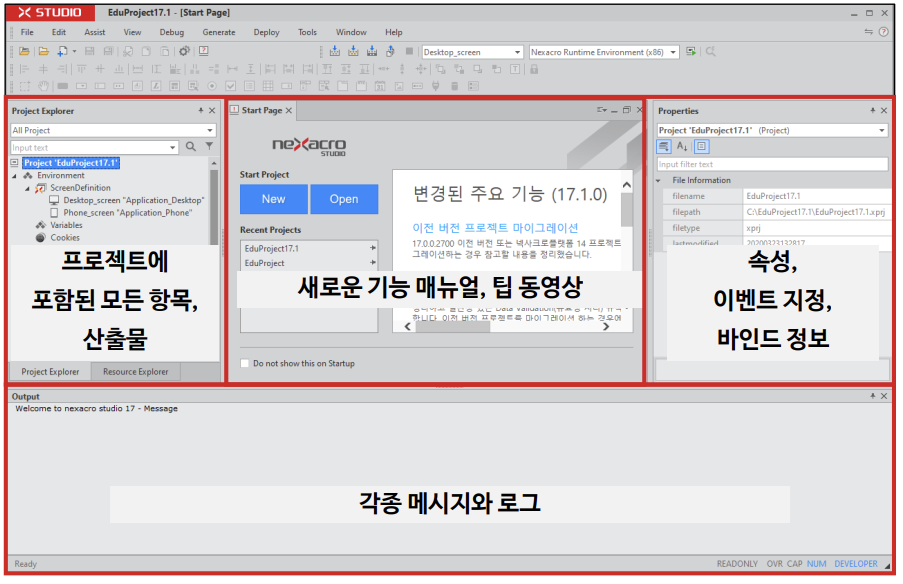Click the news panel horizontal scrollbar thumb
This screenshot has width=903, height=584.
[x=453, y=327]
